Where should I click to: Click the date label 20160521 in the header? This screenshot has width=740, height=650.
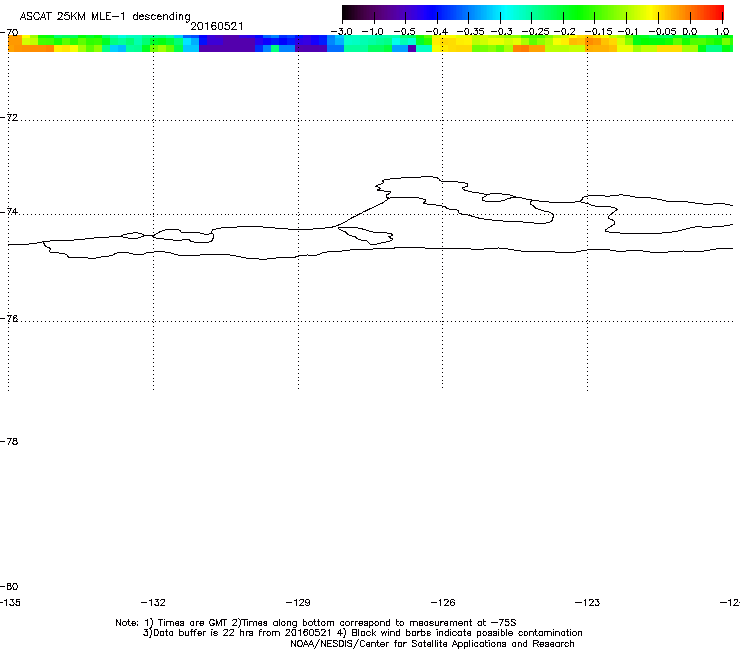point(217,26)
